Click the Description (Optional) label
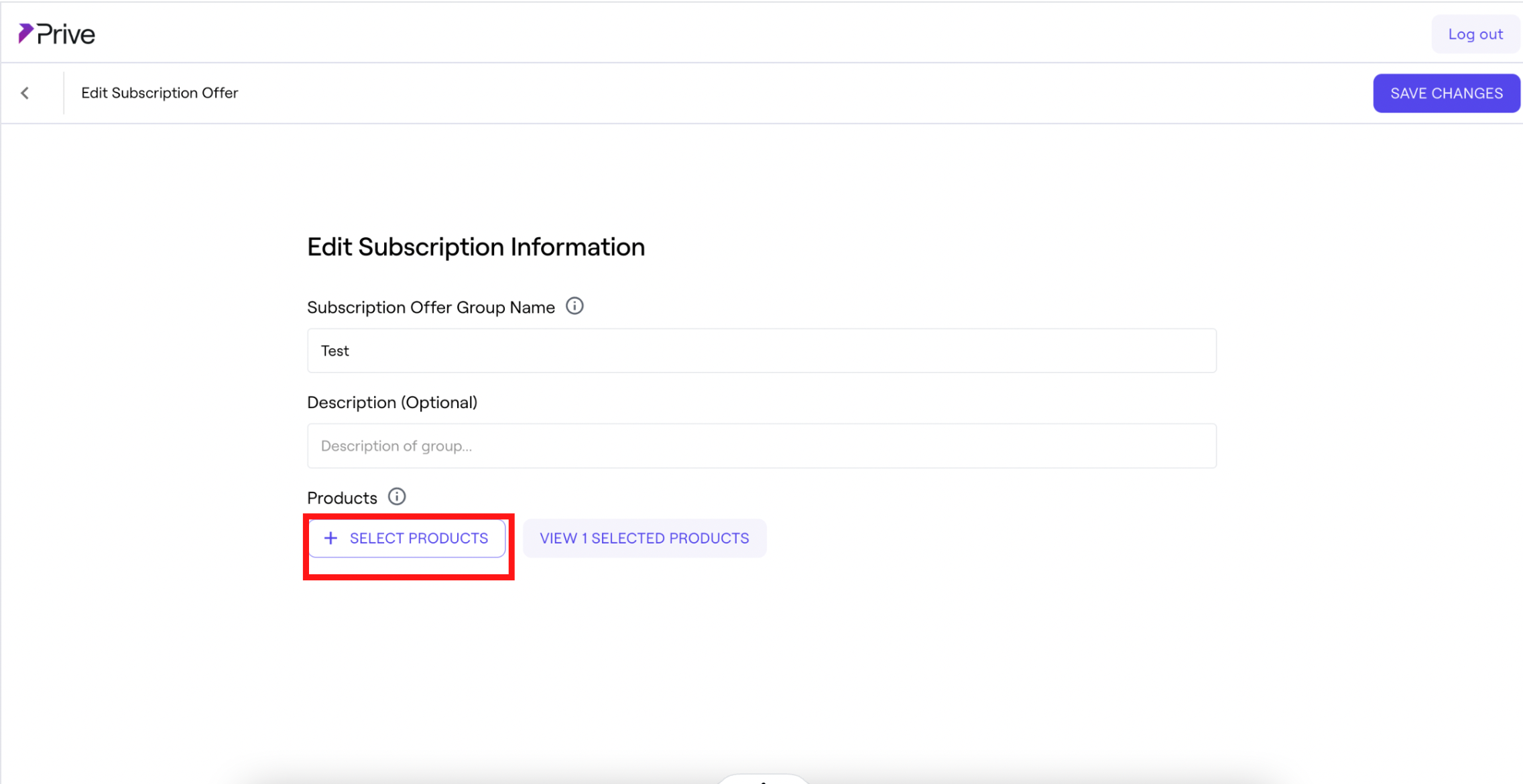 pos(392,402)
